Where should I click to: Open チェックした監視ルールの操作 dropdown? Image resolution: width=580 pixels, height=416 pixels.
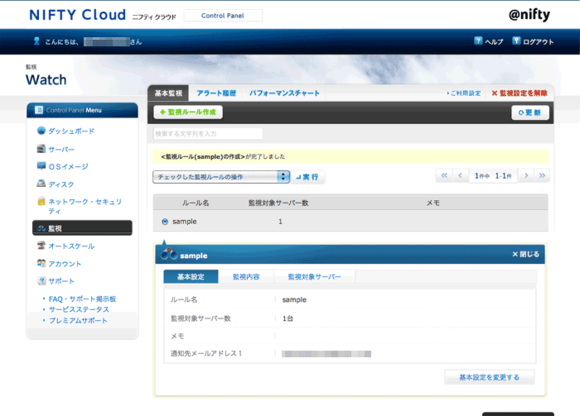221,177
